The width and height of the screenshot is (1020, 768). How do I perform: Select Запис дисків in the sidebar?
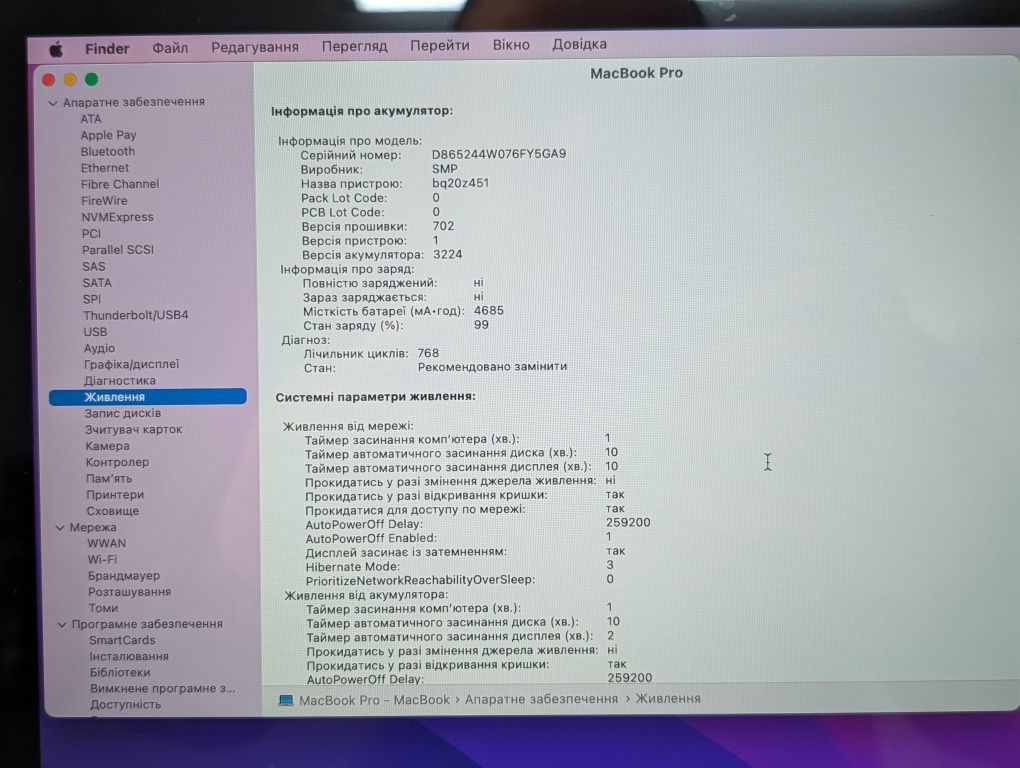point(123,414)
